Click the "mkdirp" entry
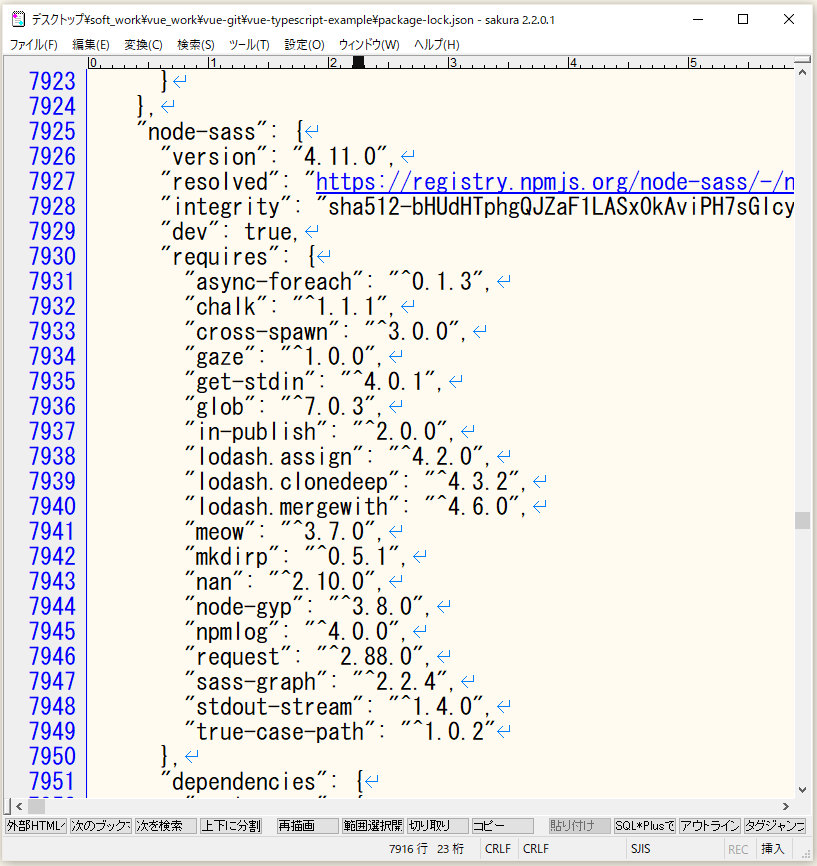817x866 pixels. tap(295, 557)
